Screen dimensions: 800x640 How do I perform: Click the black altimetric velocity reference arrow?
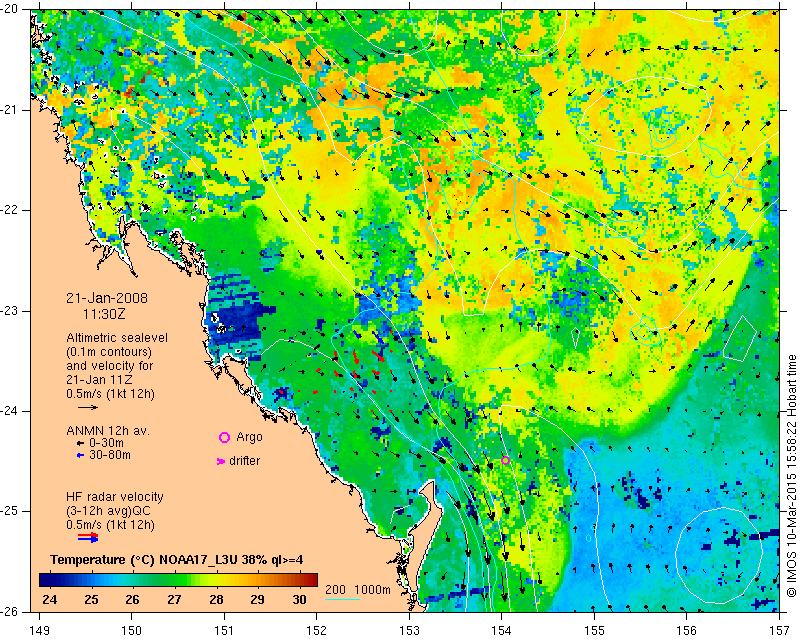pyautogui.click(x=88, y=407)
